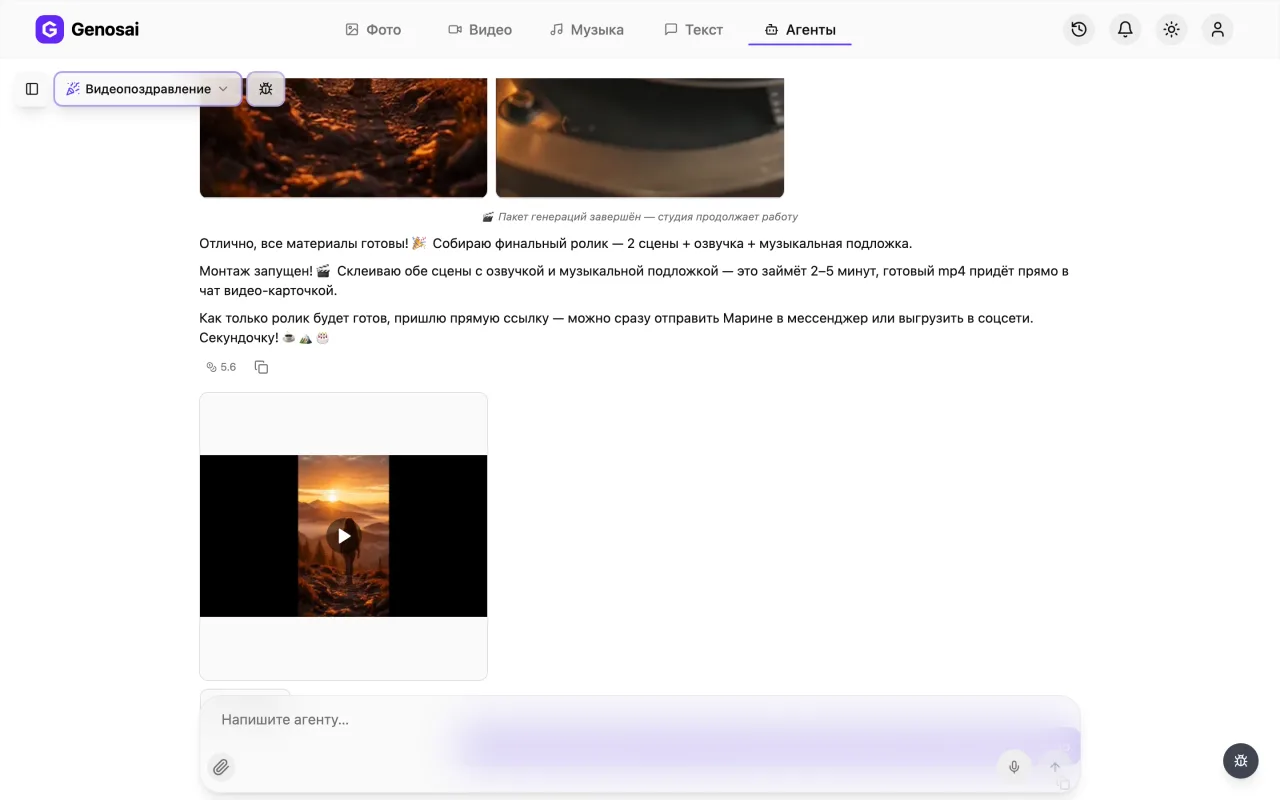Click the 5.6 credits cost label
The height and width of the screenshot is (800, 1280).
tap(221, 367)
